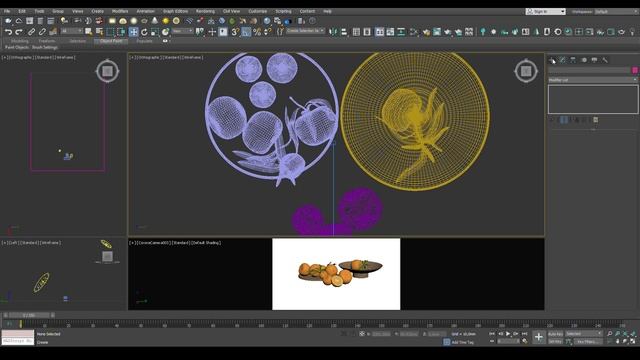Screen dimensions: 640x360
Task: Toggle the Spinner Snap button
Action: 268,32
